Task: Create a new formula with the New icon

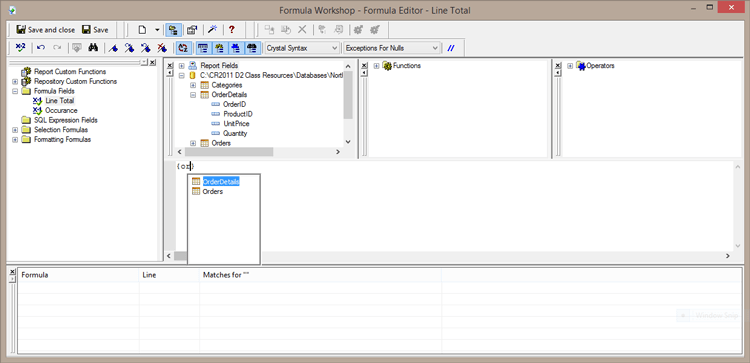Action: click(142, 30)
